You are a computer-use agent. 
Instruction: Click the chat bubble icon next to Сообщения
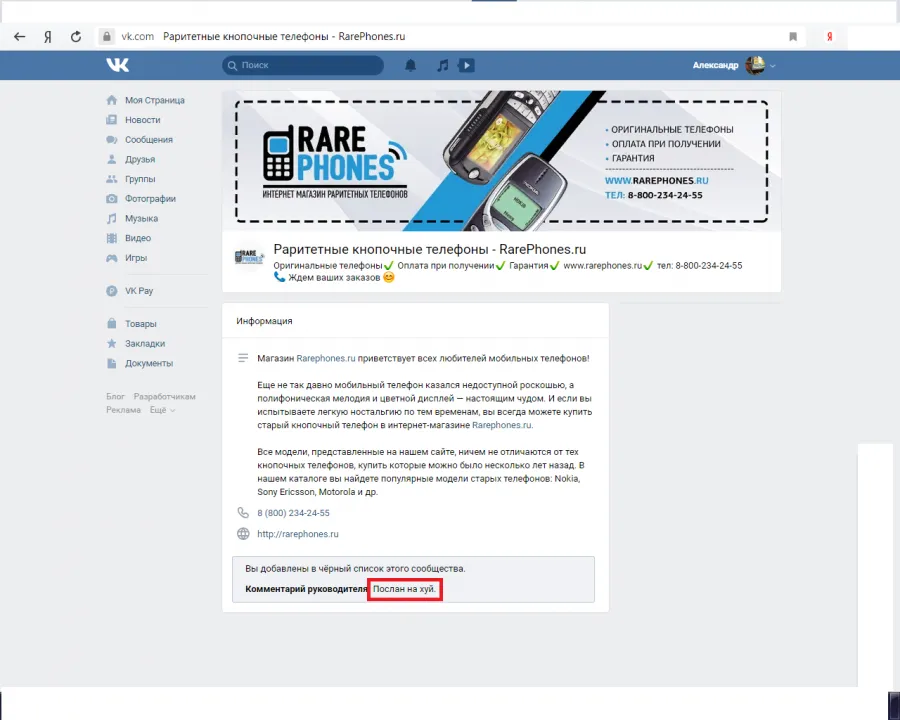tap(111, 140)
